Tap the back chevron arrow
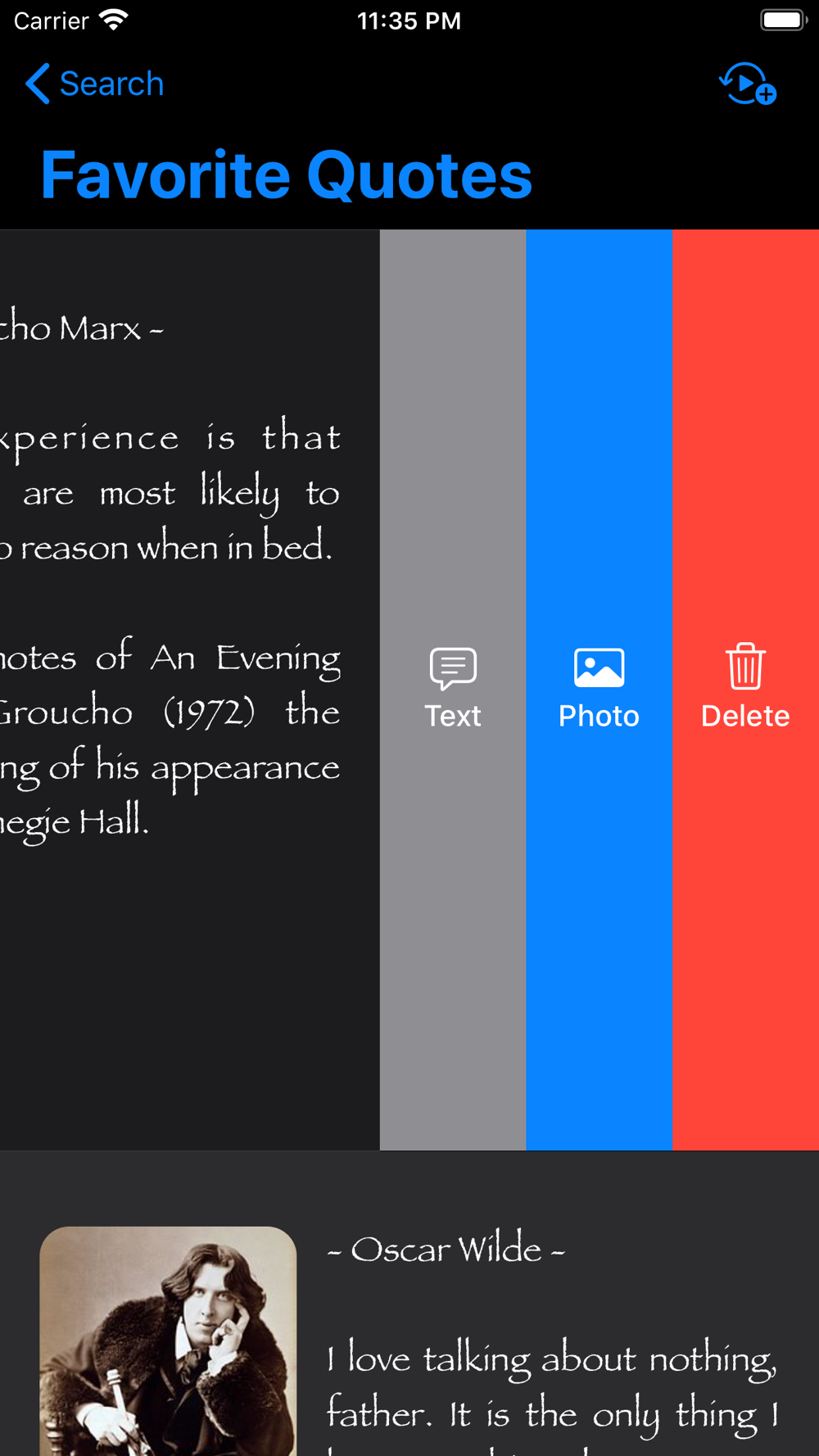Image resolution: width=819 pixels, height=1456 pixels. 38,84
